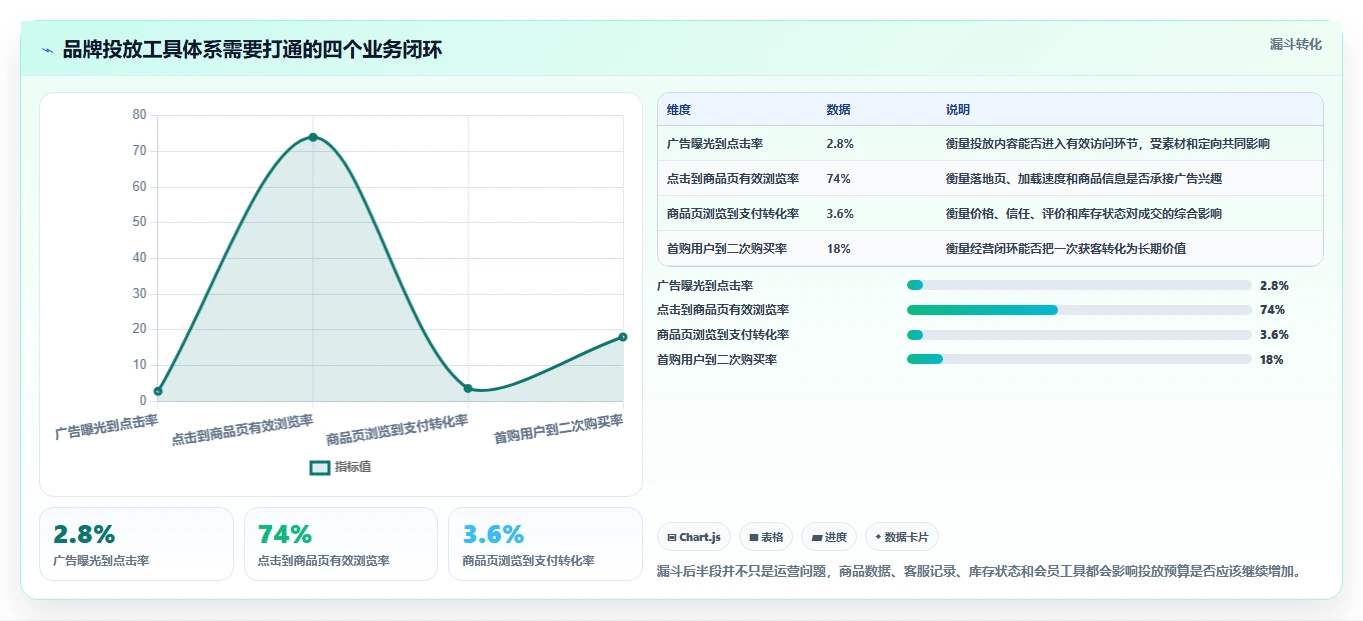Open the 74% 点击到商品页有效浏览率 data card
The height and width of the screenshot is (621, 1363).
pyautogui.click(x=341, y=544)
